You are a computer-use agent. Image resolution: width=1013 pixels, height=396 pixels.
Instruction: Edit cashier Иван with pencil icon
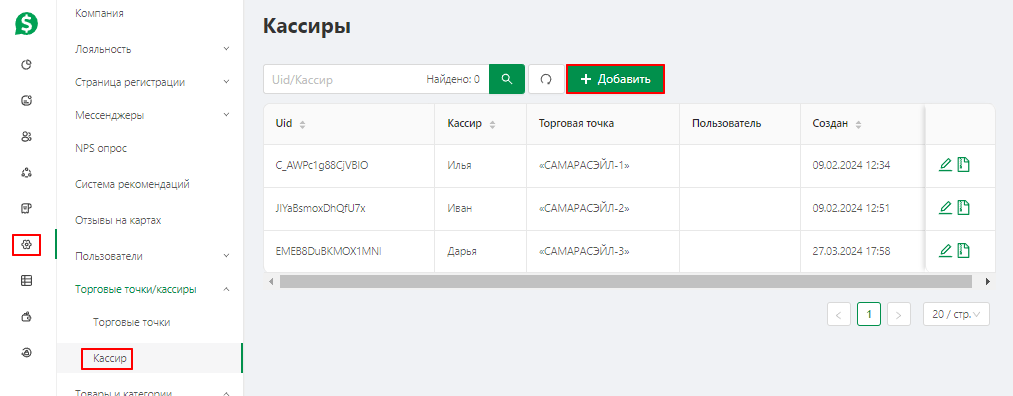(945, 207)
